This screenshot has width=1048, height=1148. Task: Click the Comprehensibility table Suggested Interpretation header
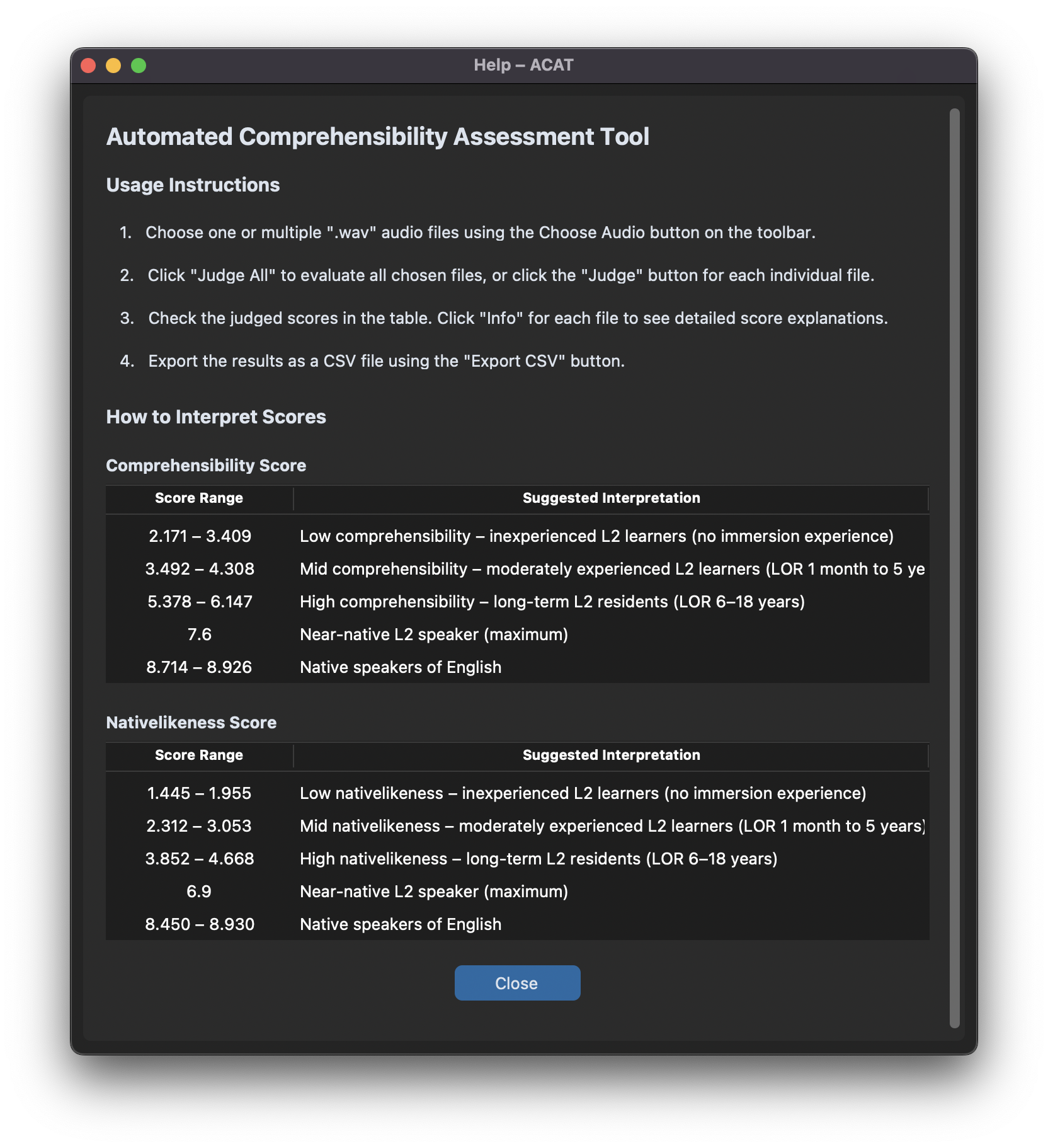tap(611, 498)
